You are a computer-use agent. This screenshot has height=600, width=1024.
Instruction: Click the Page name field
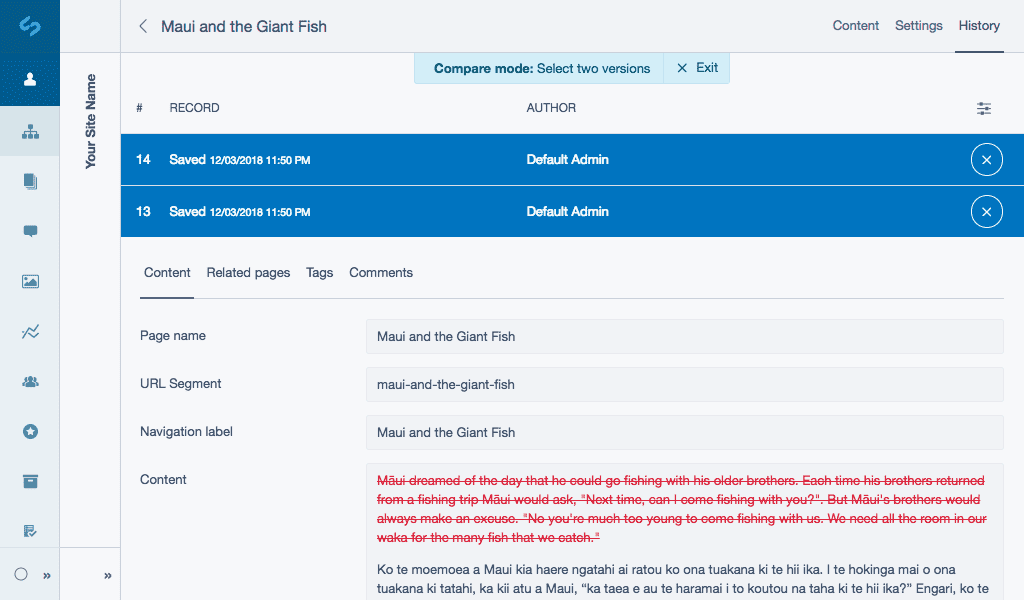pyautogui.click(x=684, y=337)
